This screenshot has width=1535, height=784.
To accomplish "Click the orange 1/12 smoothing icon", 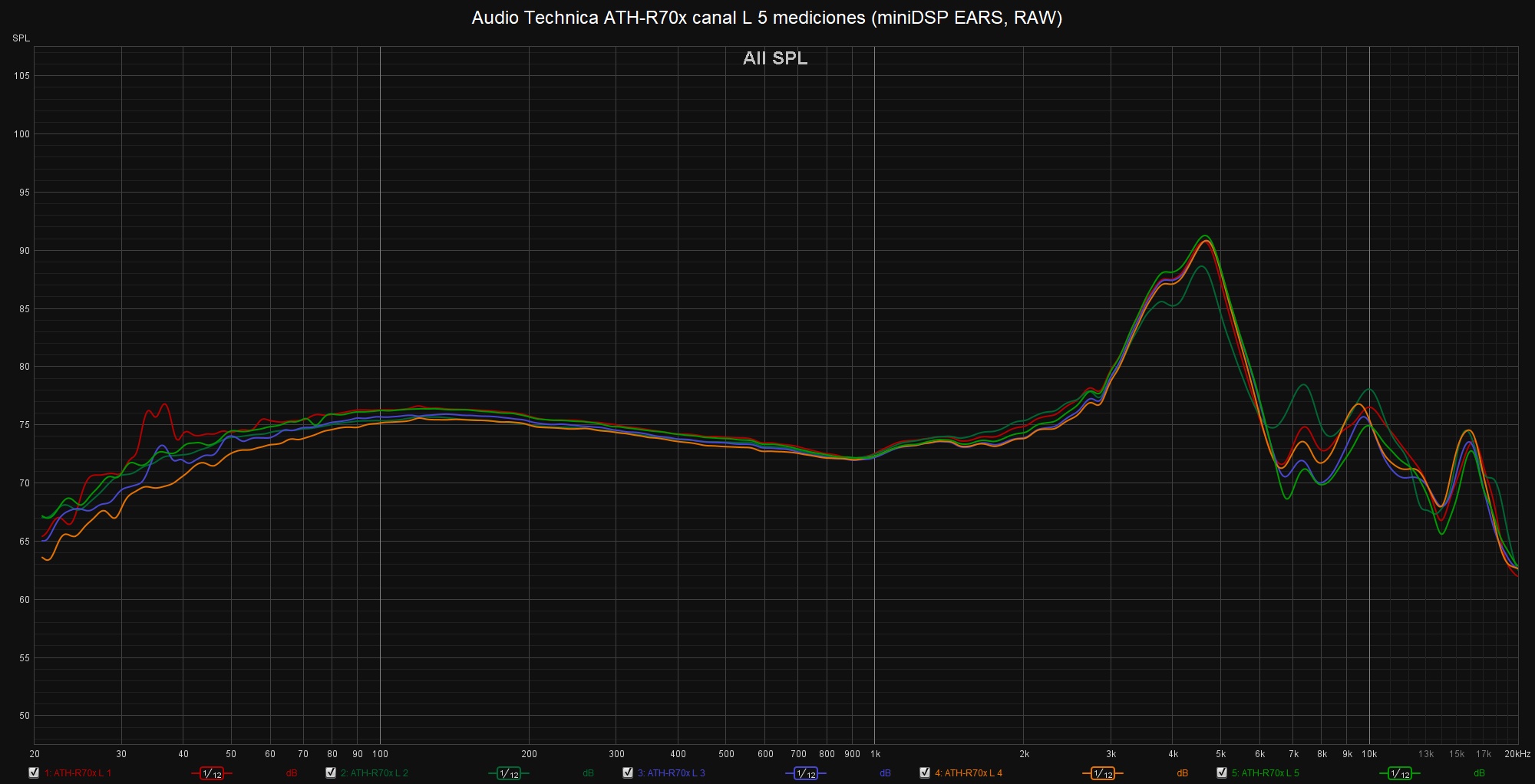I will (x=1102, y=773).
